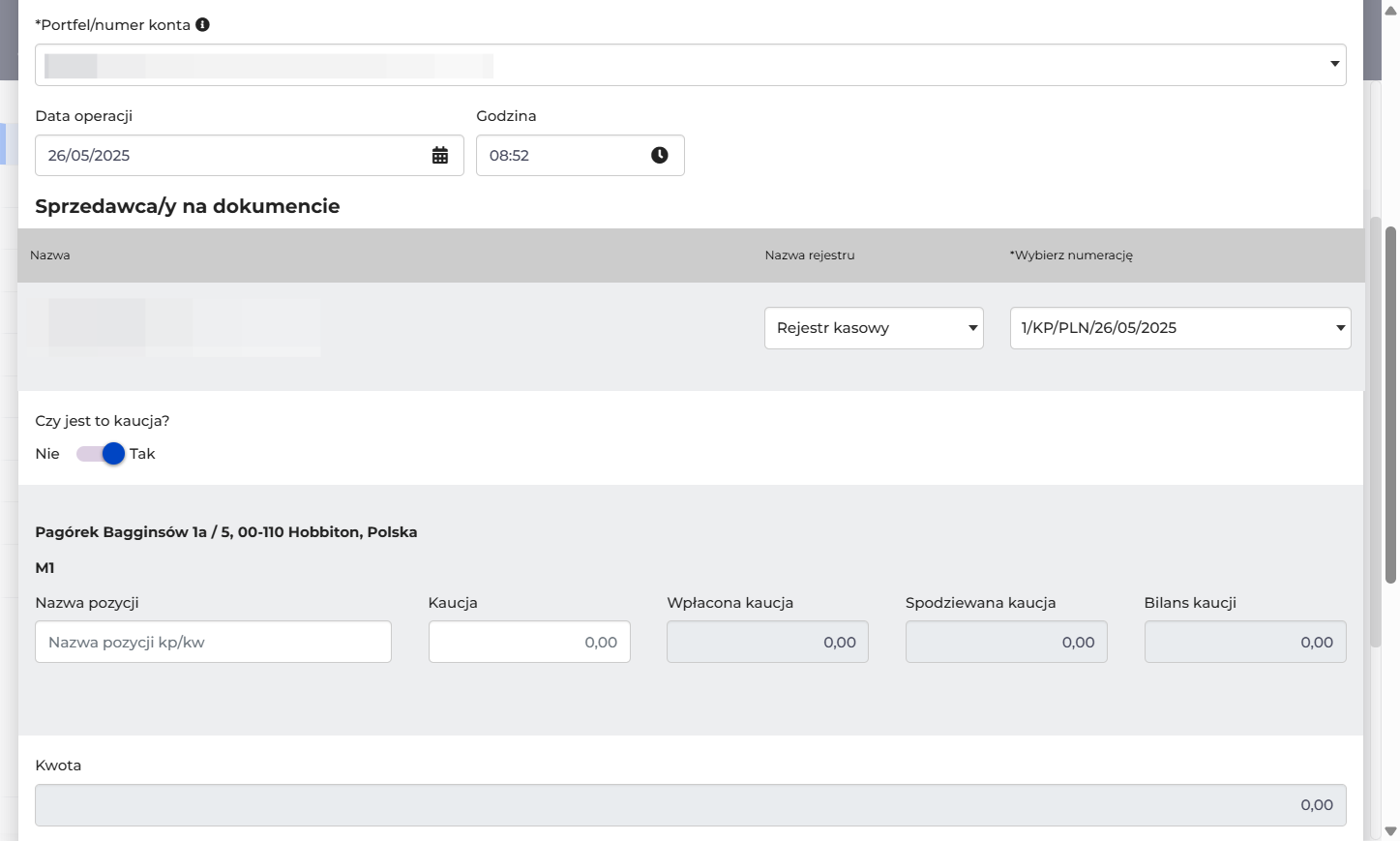Click the form's vertical scrollbar thumb

(1391, 405)
